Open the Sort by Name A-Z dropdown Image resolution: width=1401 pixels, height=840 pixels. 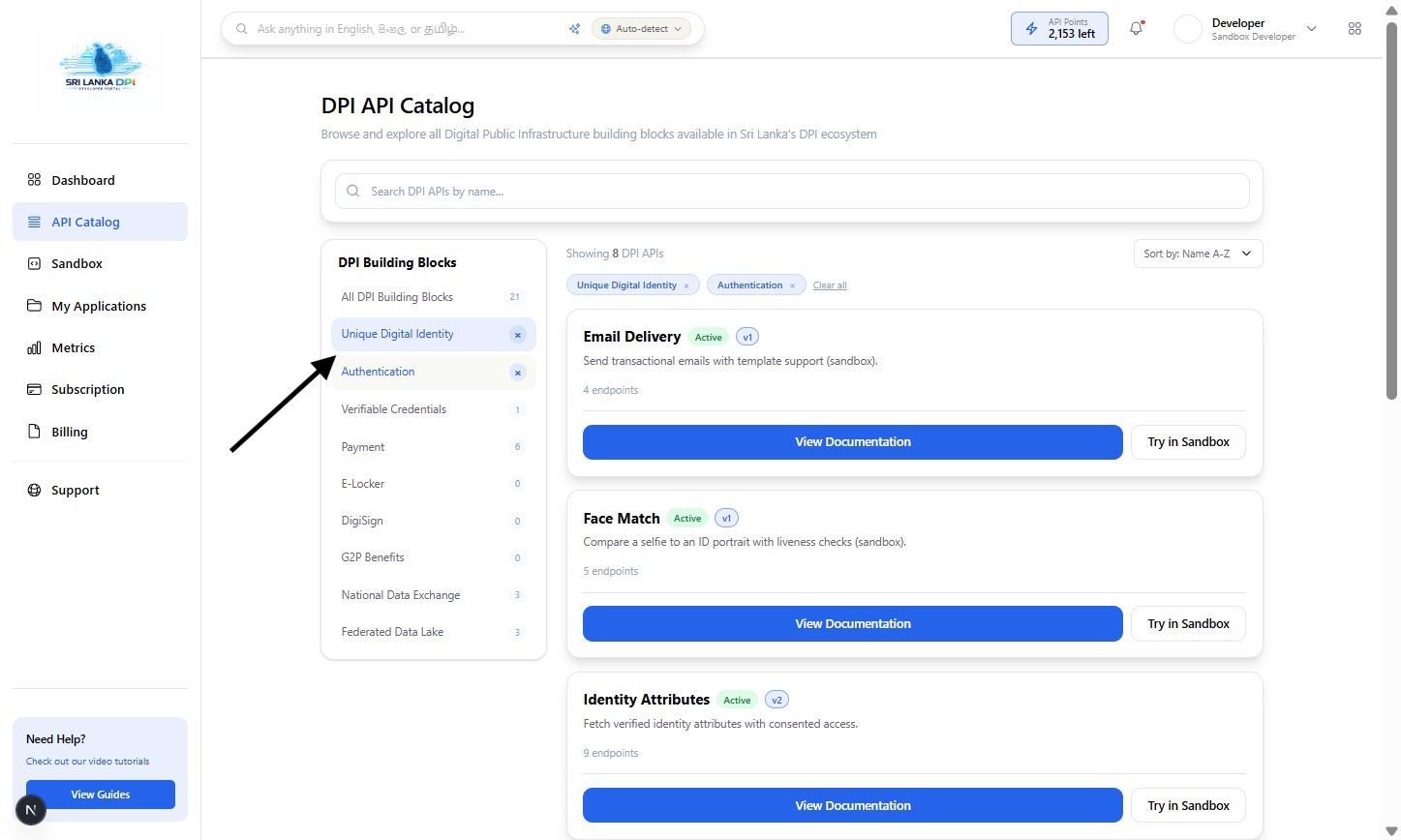(1198, 254)
